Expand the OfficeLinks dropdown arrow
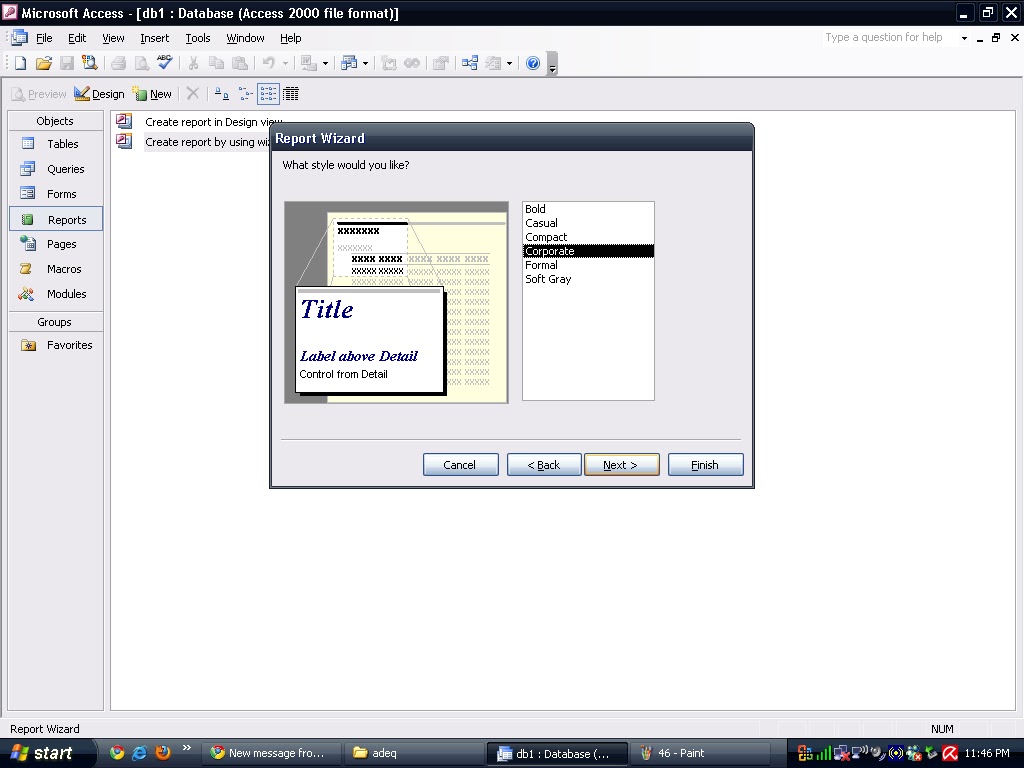 [325, 63]
